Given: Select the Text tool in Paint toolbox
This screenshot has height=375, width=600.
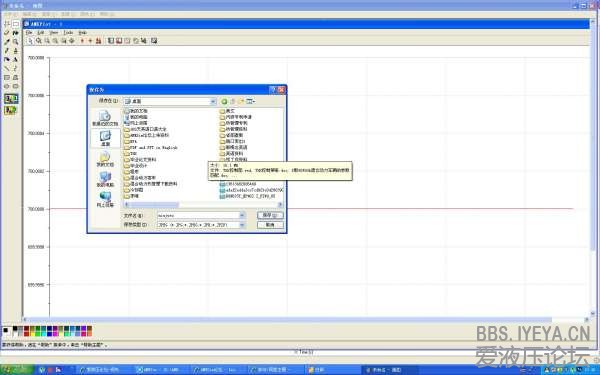Looking at the screenshot, I should tap(16, 60).
